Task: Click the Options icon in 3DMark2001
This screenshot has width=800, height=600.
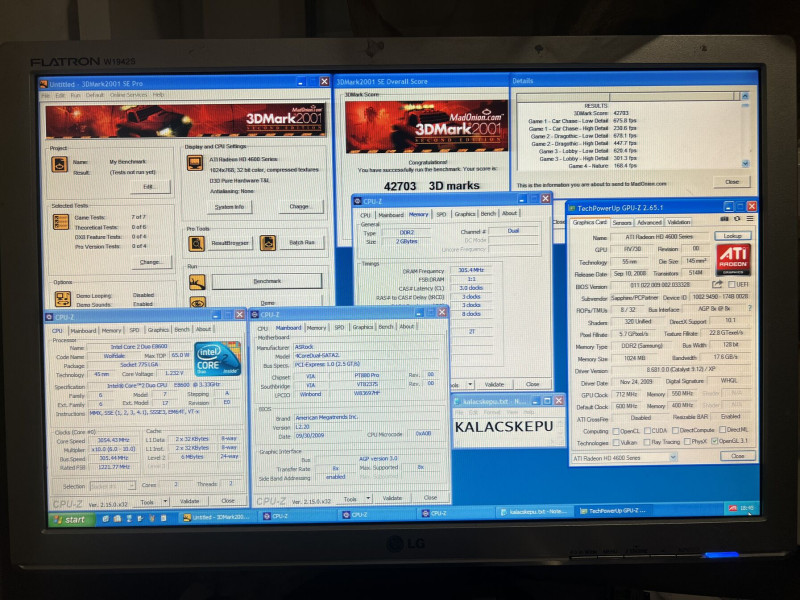Action: pos(63,298)
